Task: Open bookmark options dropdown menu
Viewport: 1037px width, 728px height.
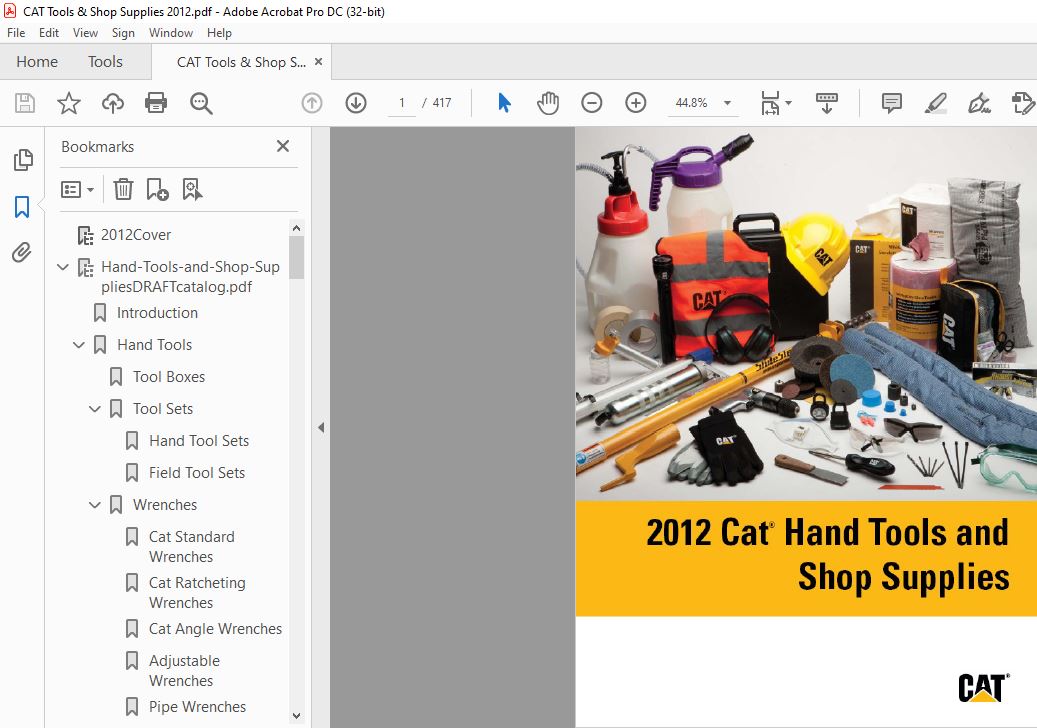Action: [77, 190]
